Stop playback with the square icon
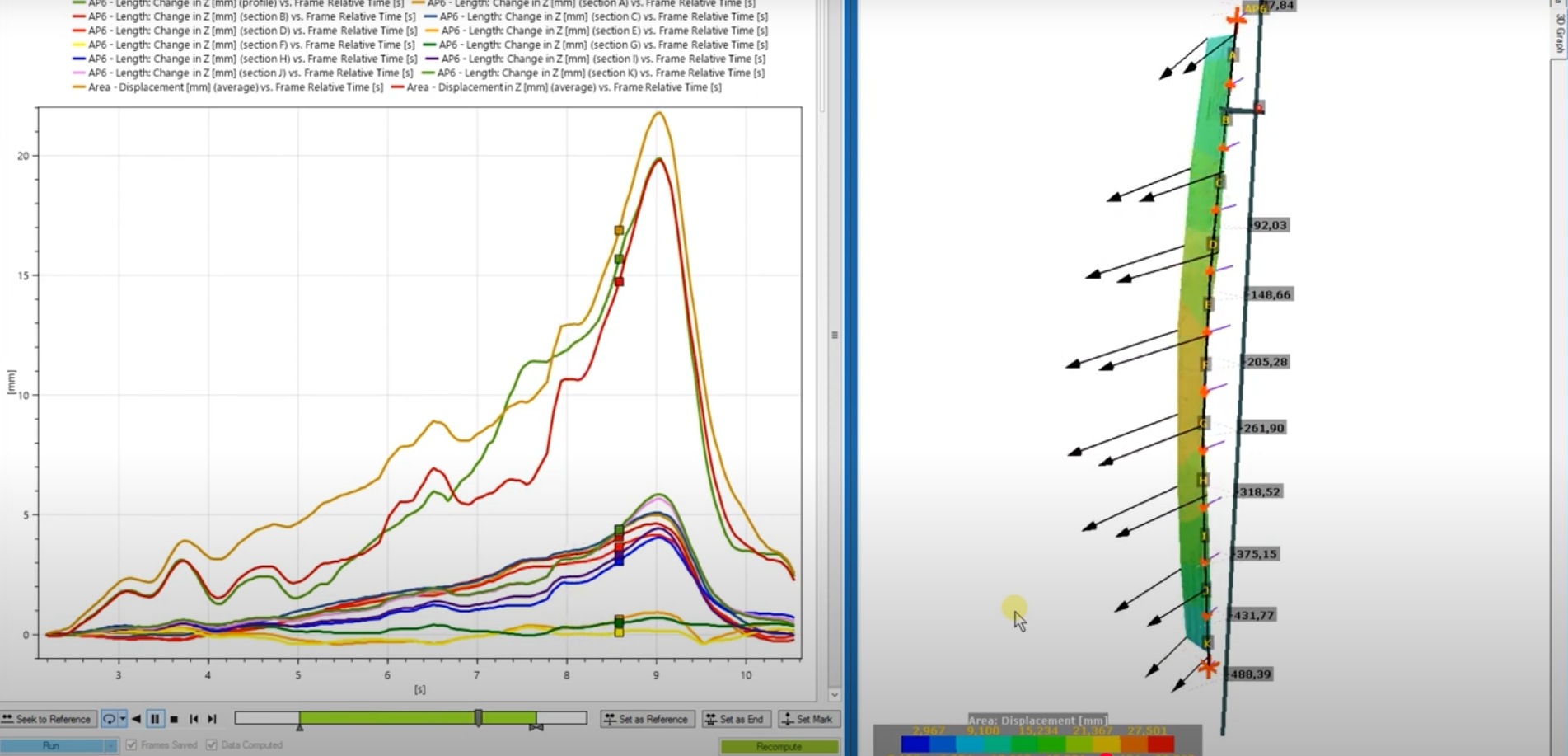Screen dimensions: 1568x756 click(174, 719)
